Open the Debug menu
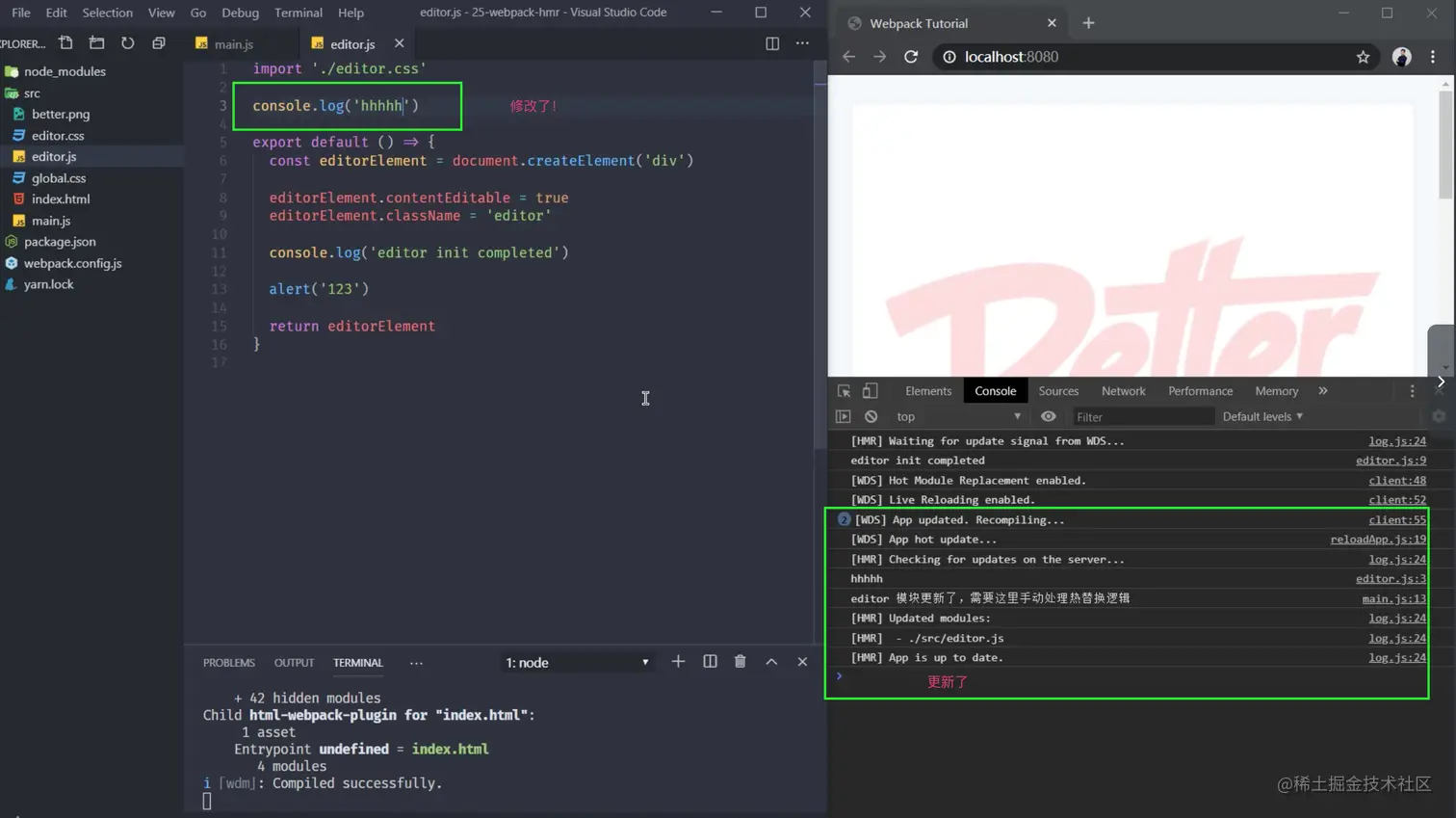1456x818 pixels. [x=240, y=13]
